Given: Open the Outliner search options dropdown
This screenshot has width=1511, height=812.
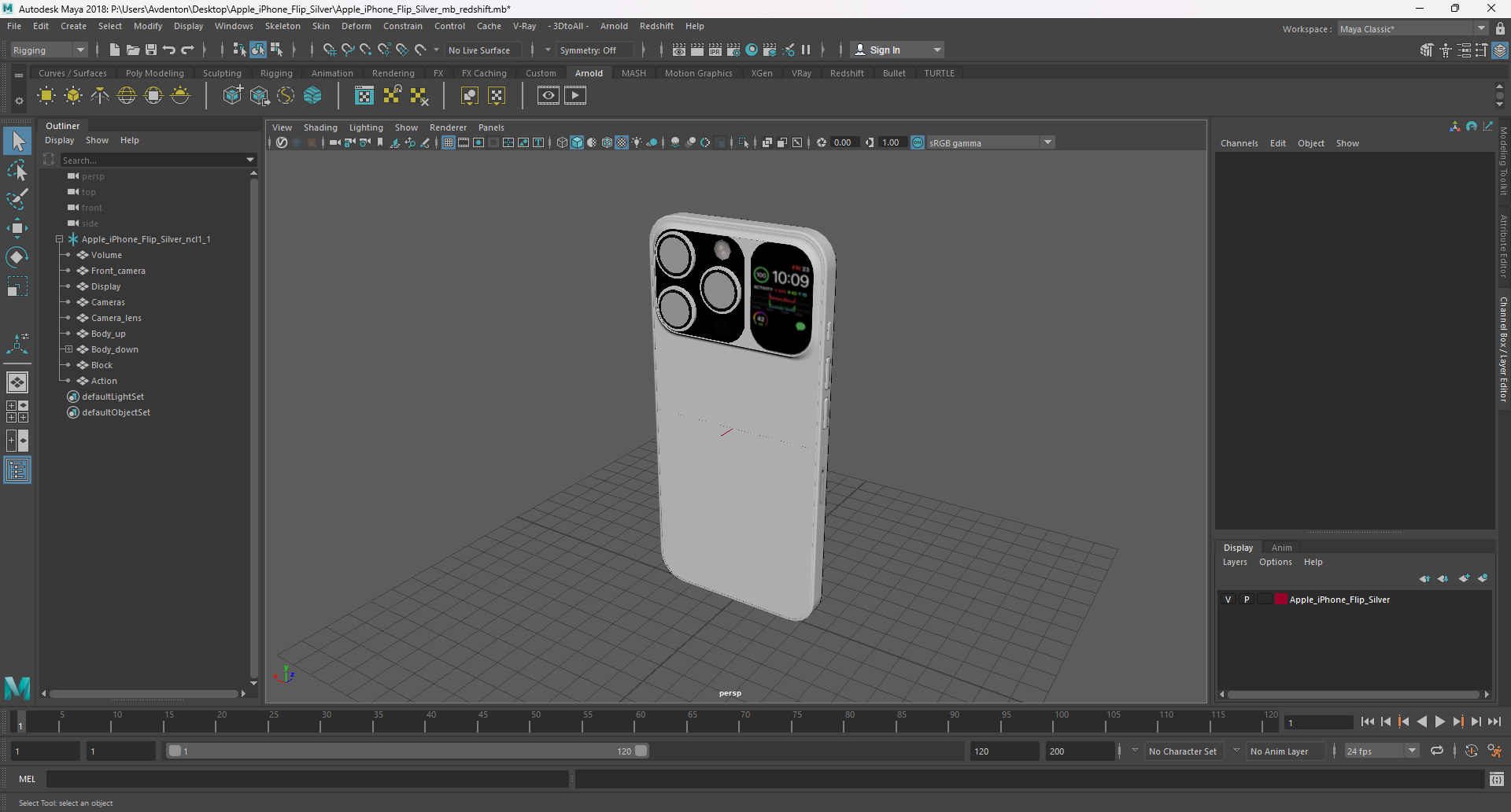Looking at the screenshot, I should tap(250, 160).
